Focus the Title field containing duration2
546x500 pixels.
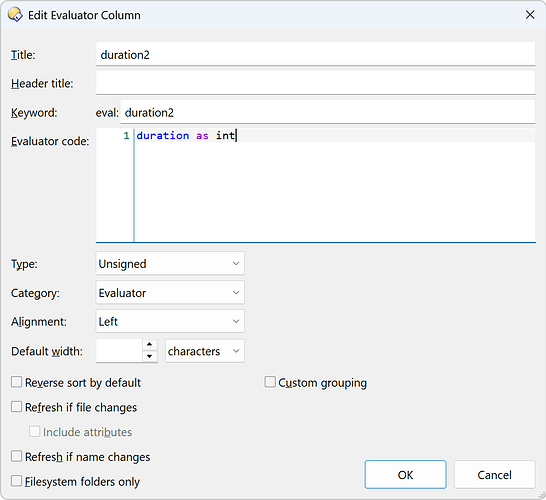(x=315, y=54)
